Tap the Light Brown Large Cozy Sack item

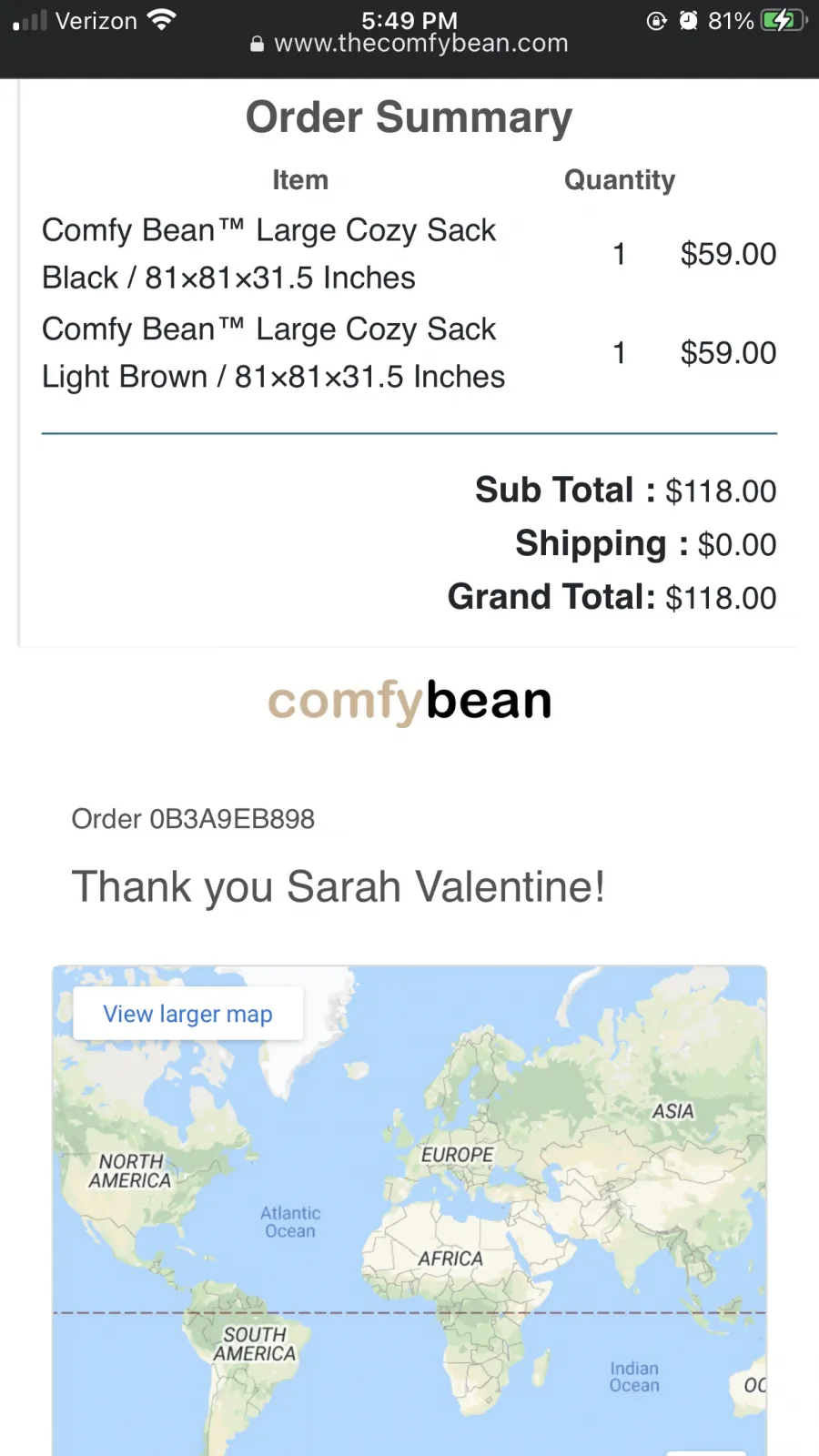click(x=273, y=353)
